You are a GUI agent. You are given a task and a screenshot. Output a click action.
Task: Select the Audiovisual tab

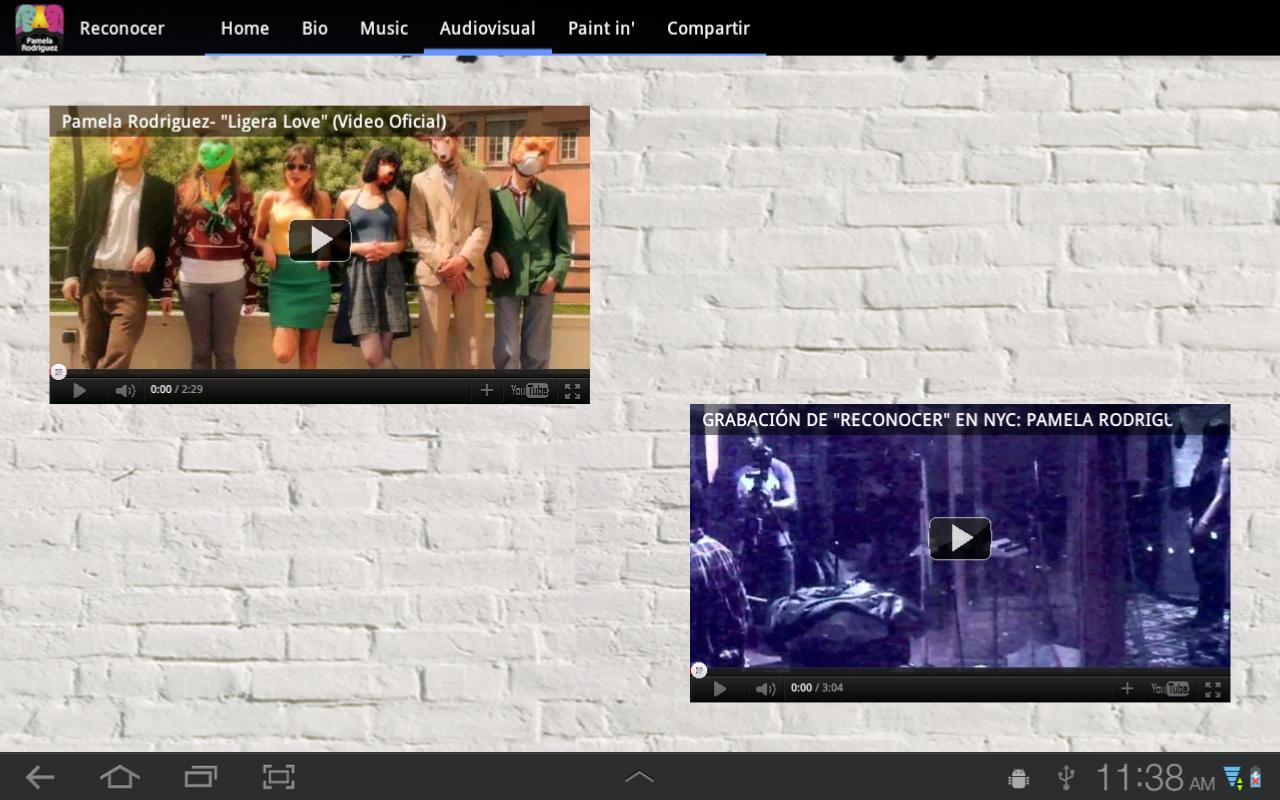(x=488, y=28)
